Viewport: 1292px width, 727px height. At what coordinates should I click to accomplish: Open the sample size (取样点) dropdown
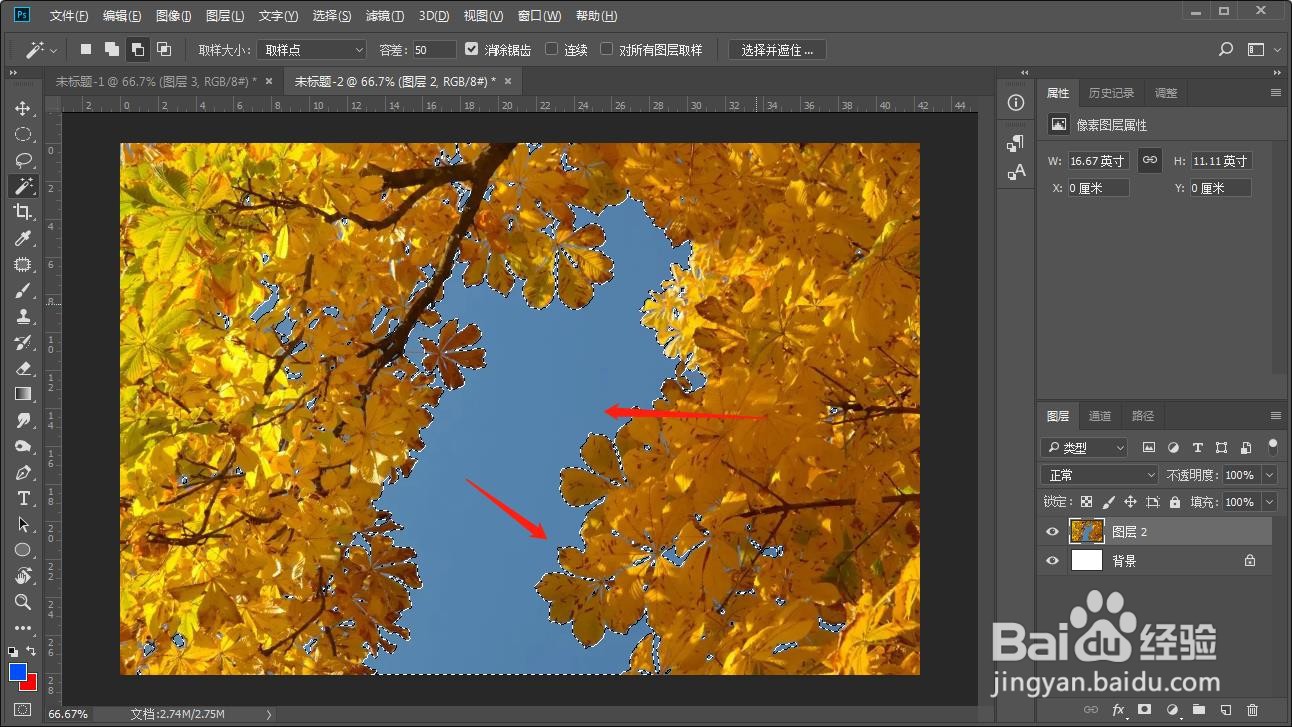click(311, 49)
